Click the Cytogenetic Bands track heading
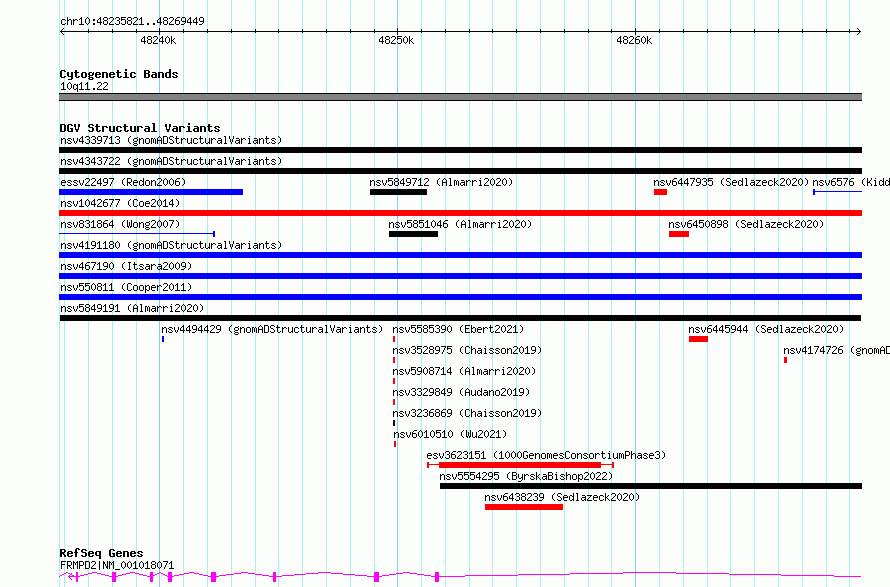Image resolution: width=890 pixels, height=587 pixels. coord(119,74)
